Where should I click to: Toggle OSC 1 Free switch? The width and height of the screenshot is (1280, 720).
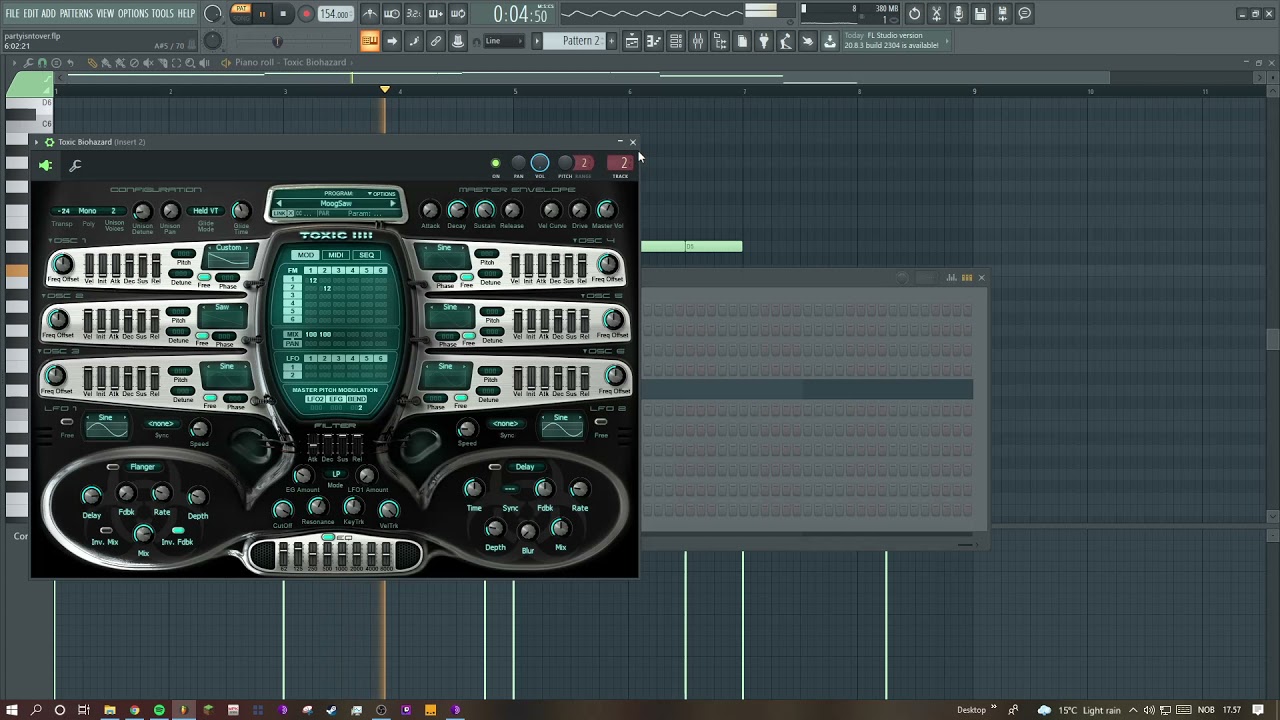coord(204,277)
